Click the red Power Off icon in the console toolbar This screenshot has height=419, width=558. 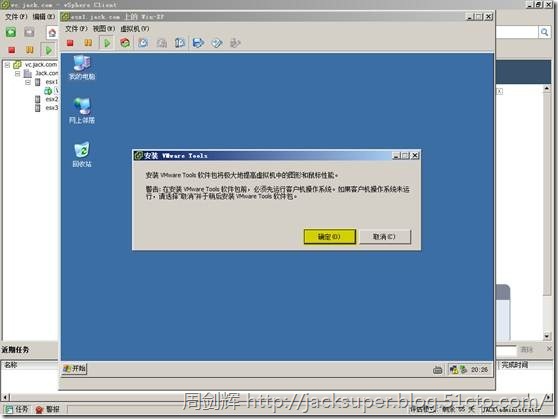[70, 43]
